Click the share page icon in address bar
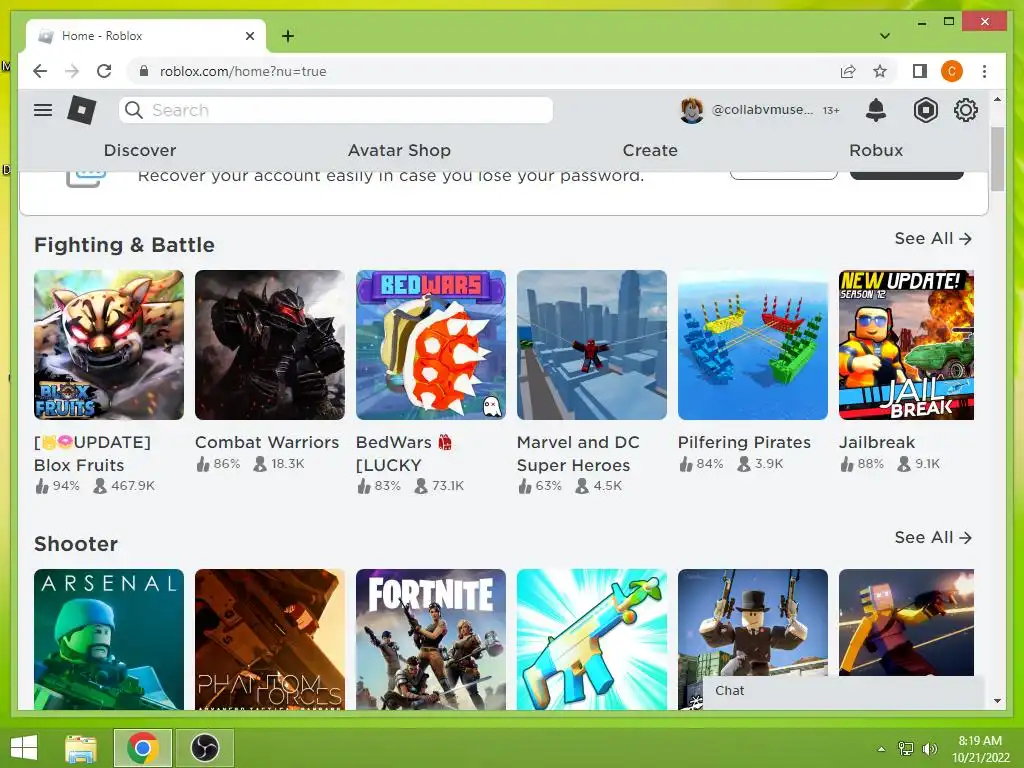 tap(848, 71)
